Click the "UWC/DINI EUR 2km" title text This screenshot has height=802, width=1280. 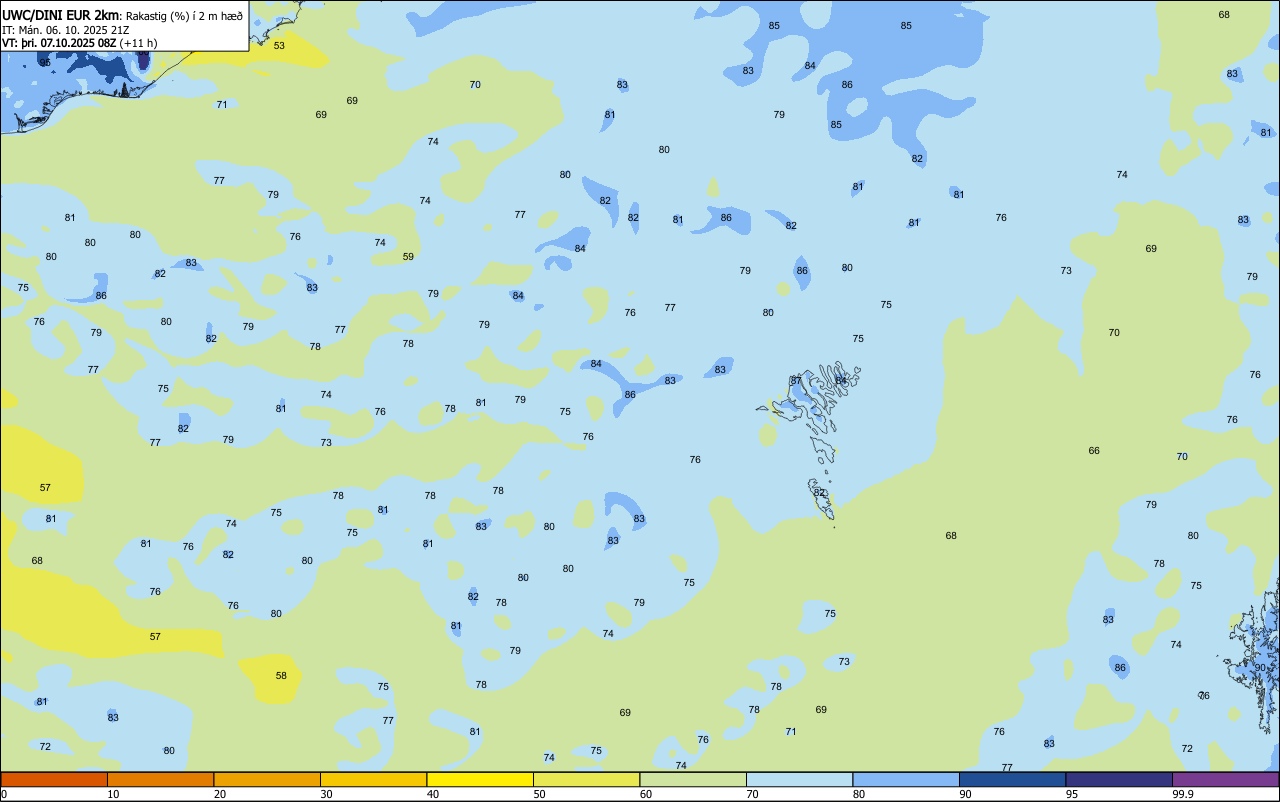(x=61, y=15)
